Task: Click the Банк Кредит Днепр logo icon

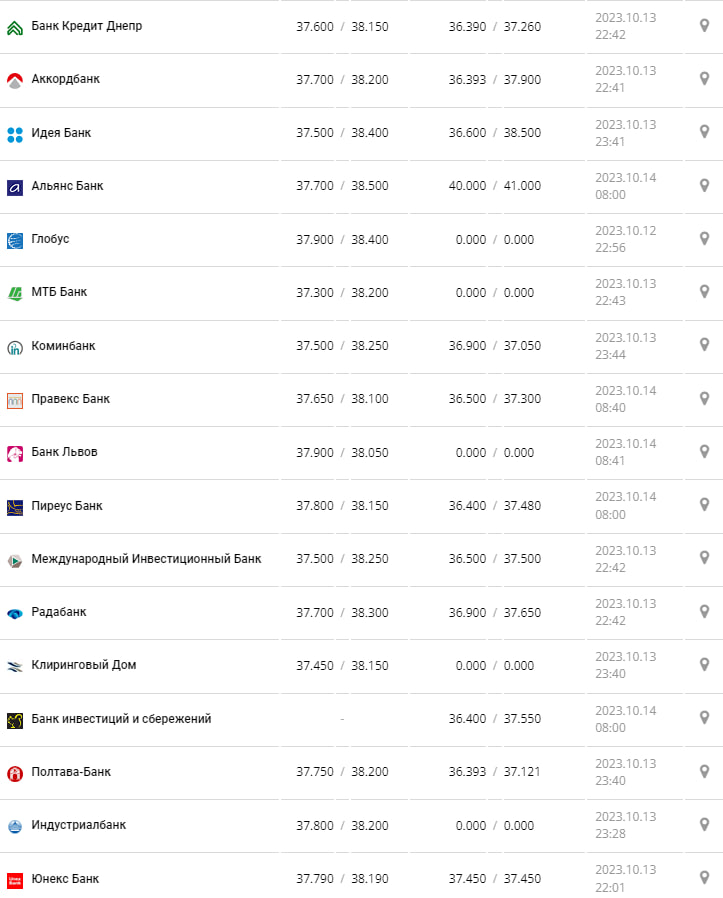Action: pos(15,27)
